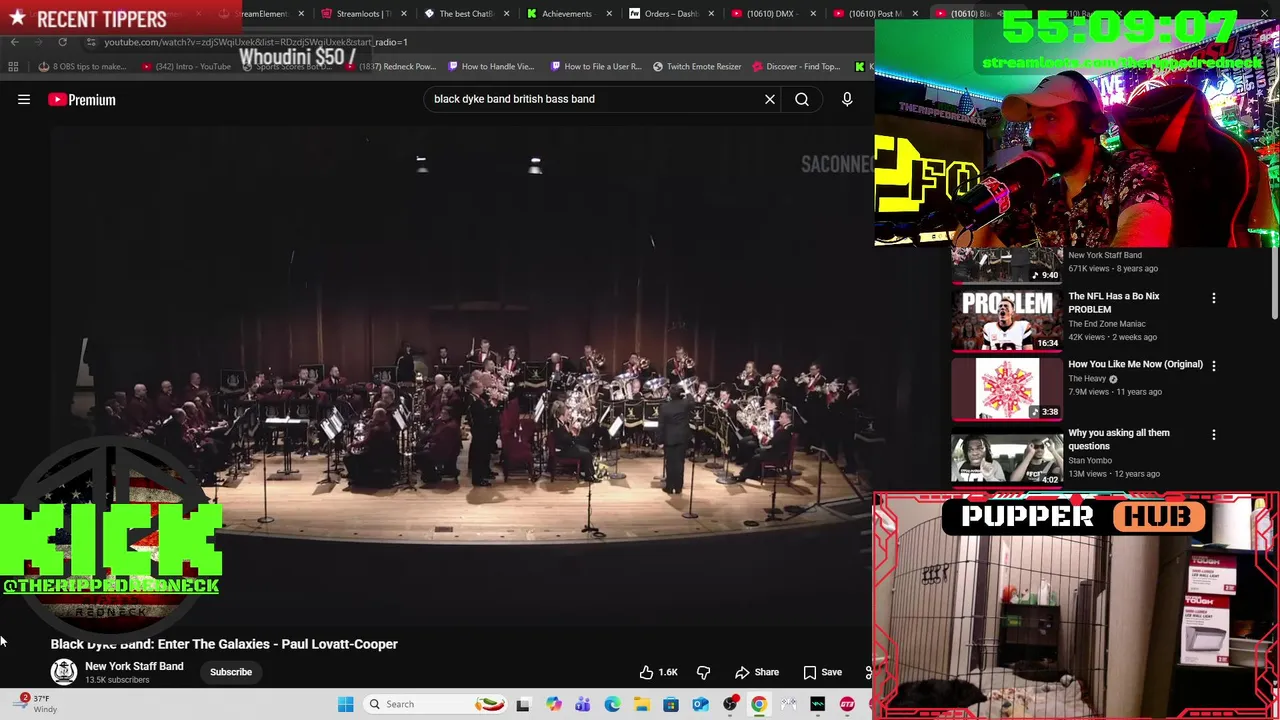This screenshot has width=1280, height=720.
Task: Open '(342) Intro - YouTube' bookmark
Action: [x=186, y=66]
